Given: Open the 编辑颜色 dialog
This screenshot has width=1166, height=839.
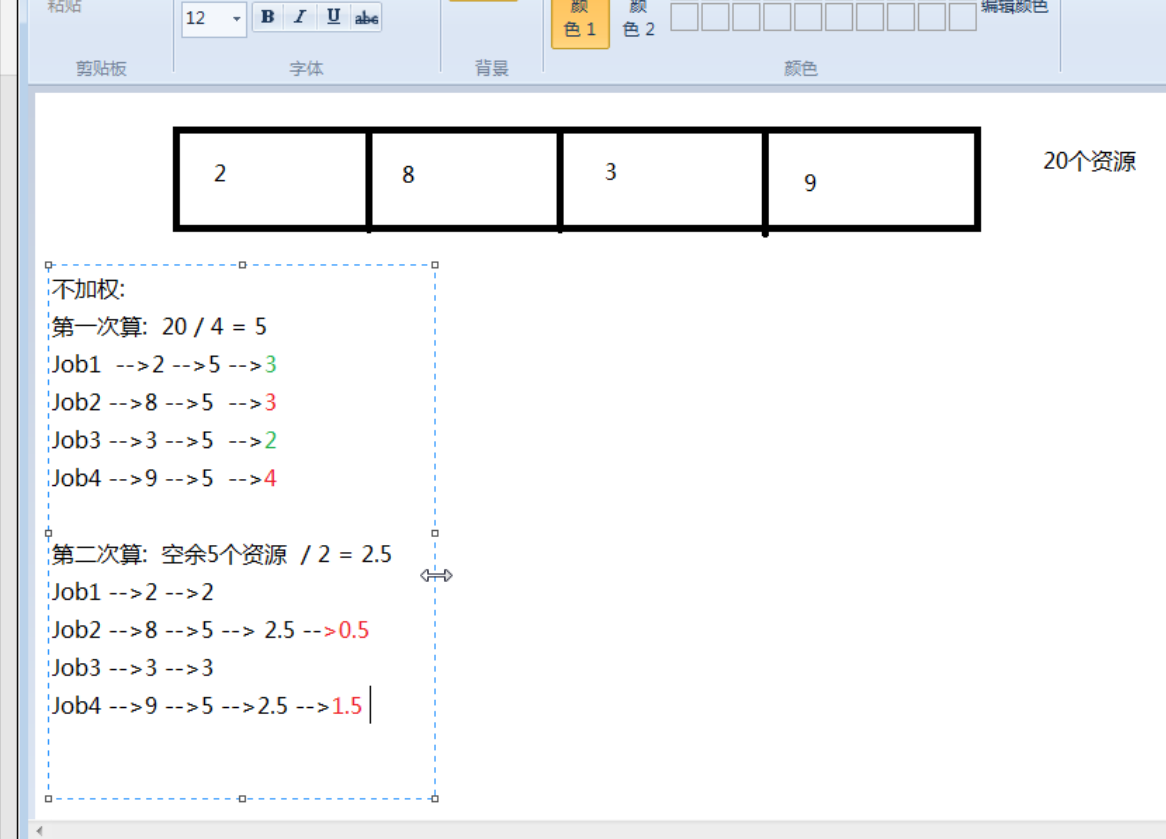Looking at the screenshot, I should 1014,7.
